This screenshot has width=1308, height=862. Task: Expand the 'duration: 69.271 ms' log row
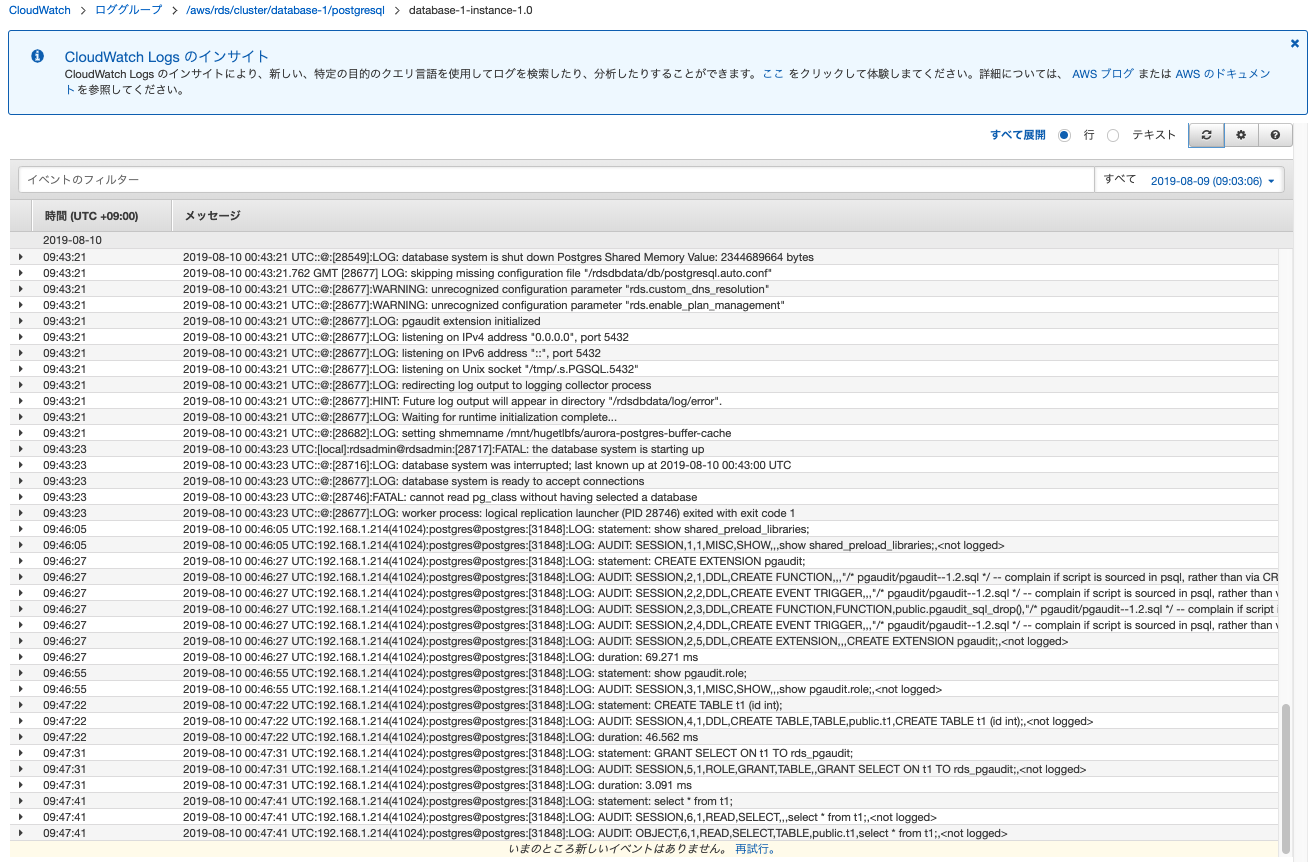[21, 657]
